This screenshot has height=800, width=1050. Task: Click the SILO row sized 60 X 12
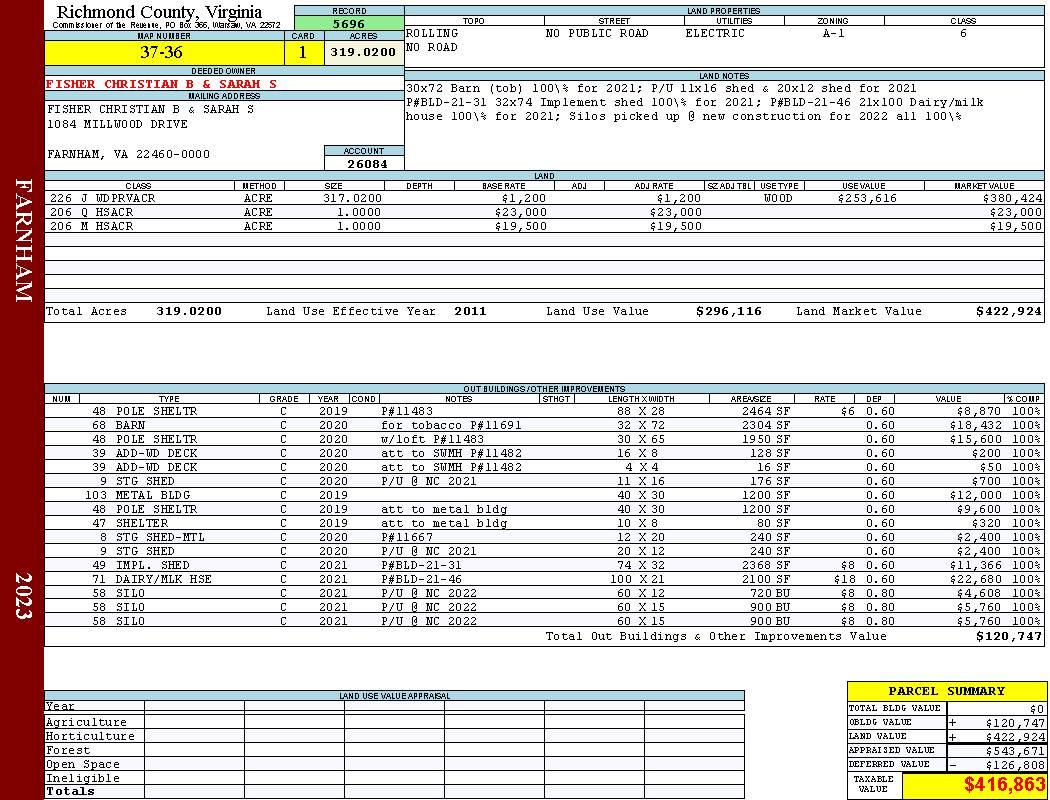544,593
